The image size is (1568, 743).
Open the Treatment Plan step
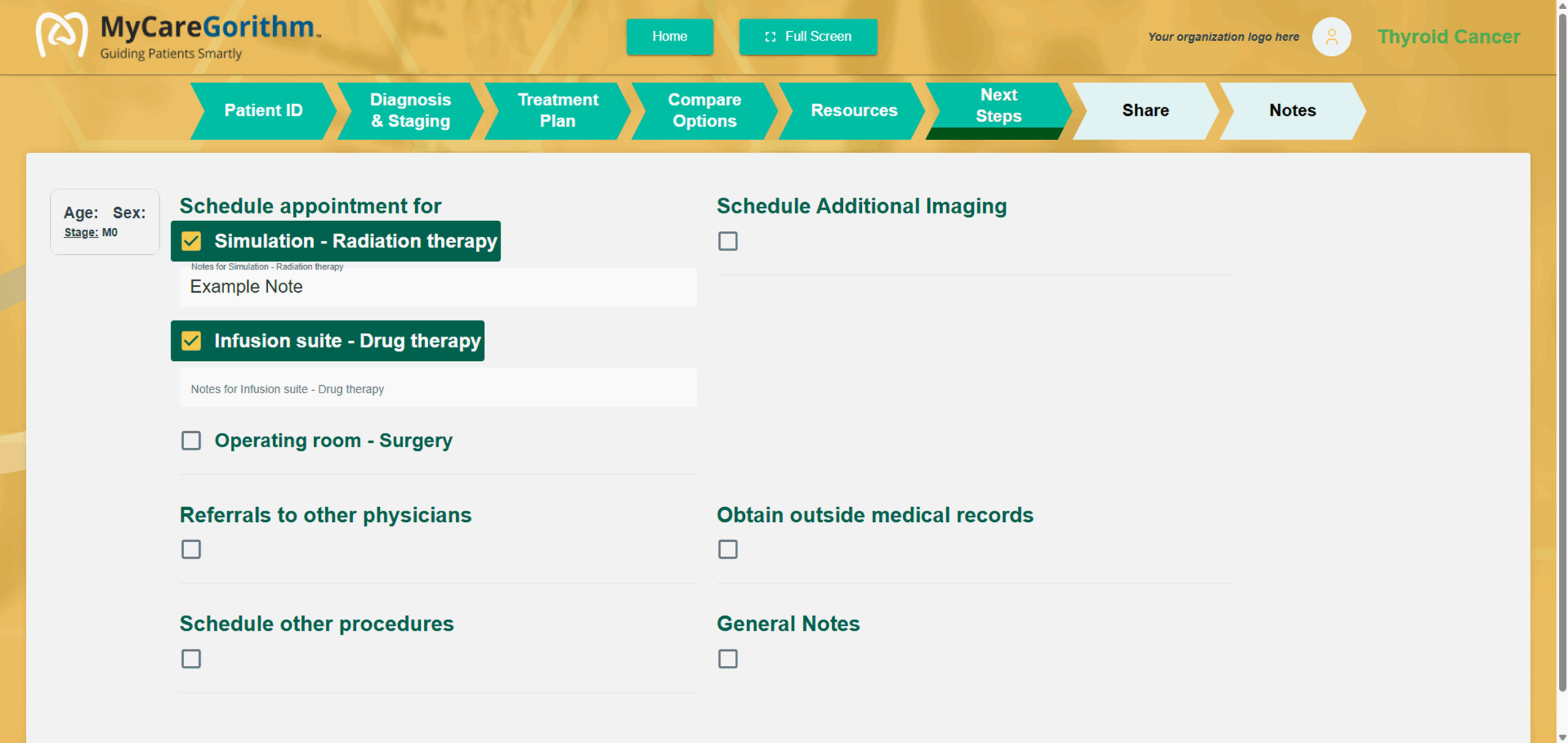557,110
